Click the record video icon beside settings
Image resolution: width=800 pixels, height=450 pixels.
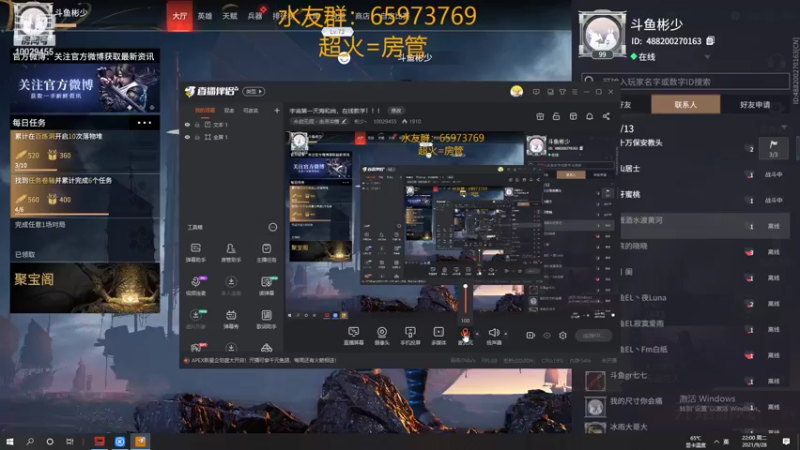[531, 335]
